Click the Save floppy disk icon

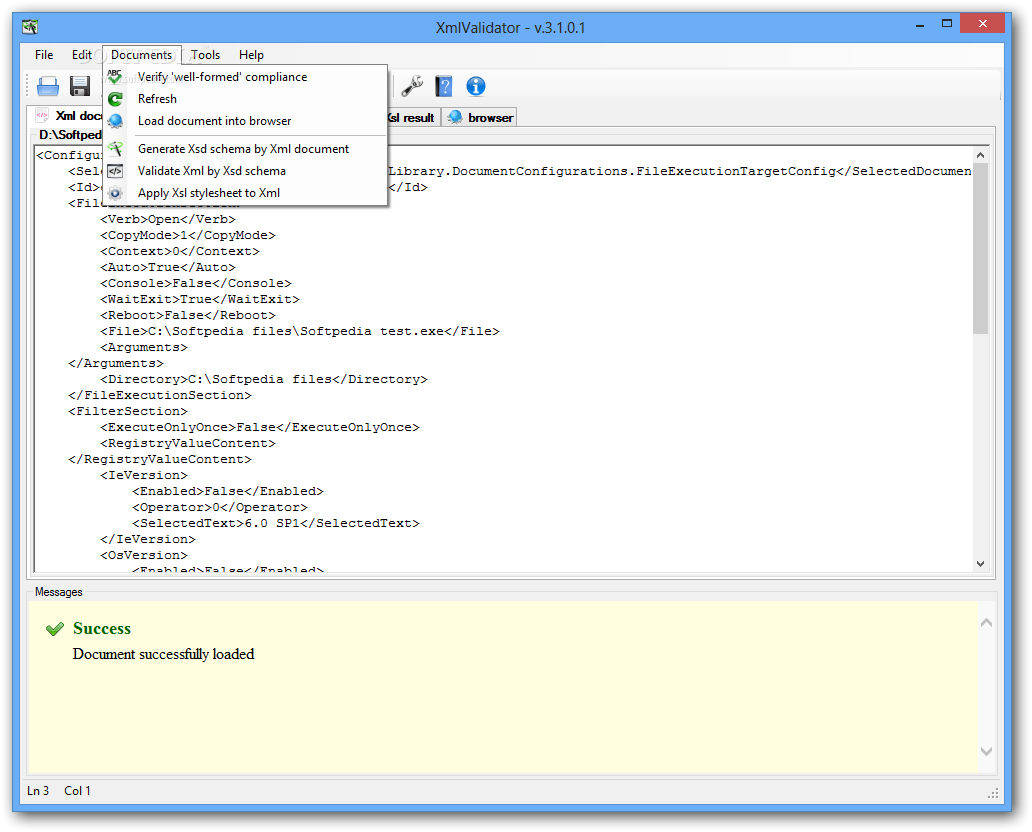80,86
